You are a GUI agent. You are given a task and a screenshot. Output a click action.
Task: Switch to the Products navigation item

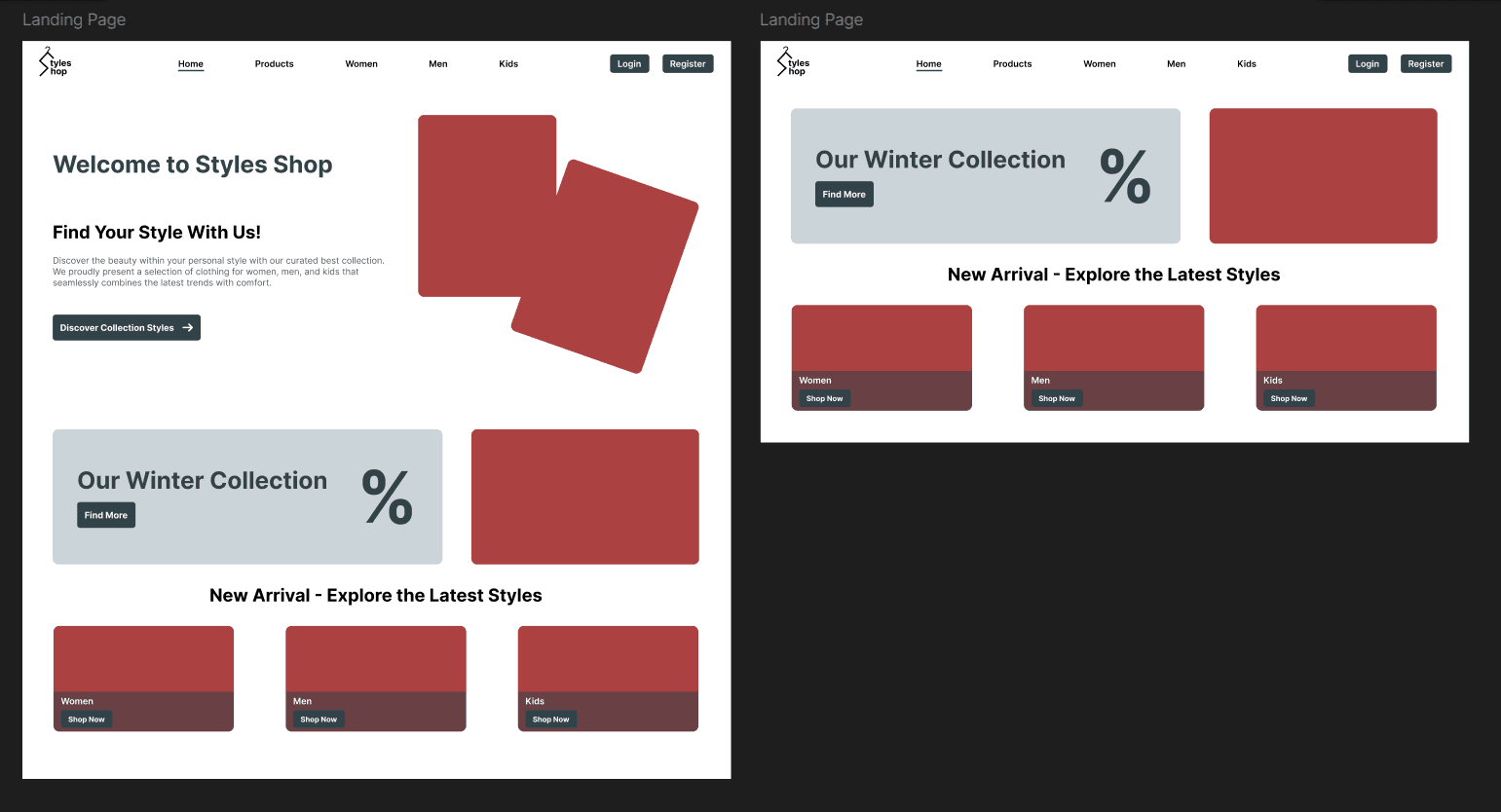(274, 63)
